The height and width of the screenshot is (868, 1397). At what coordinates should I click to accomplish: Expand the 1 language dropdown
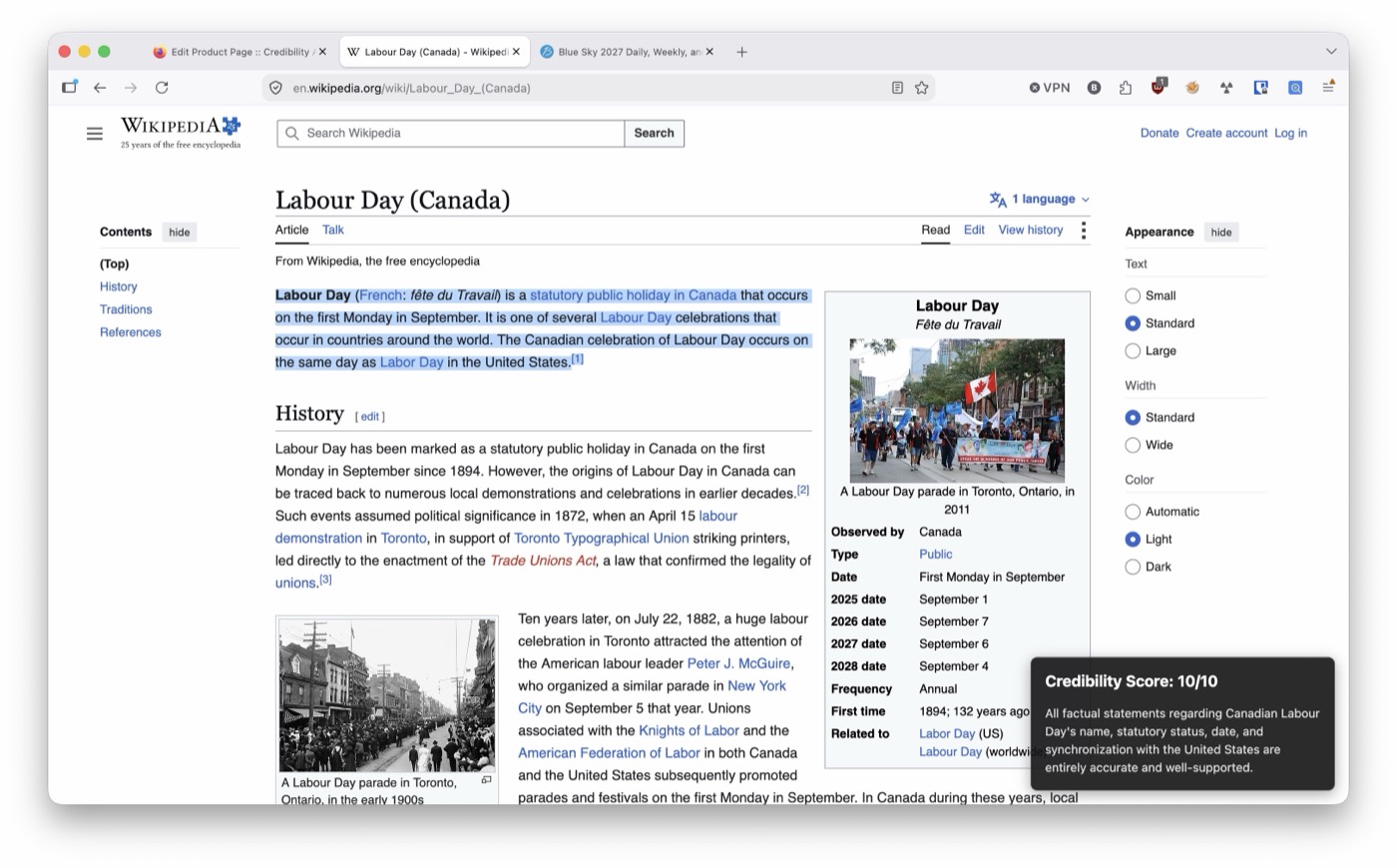pyautogui.click(x=1040, y=200)
